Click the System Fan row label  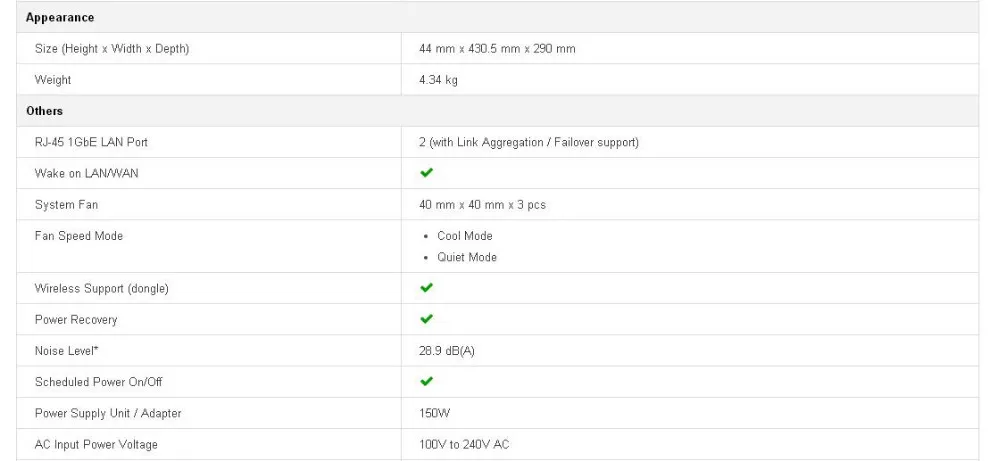pyautogui.click(x=66, y=205)
